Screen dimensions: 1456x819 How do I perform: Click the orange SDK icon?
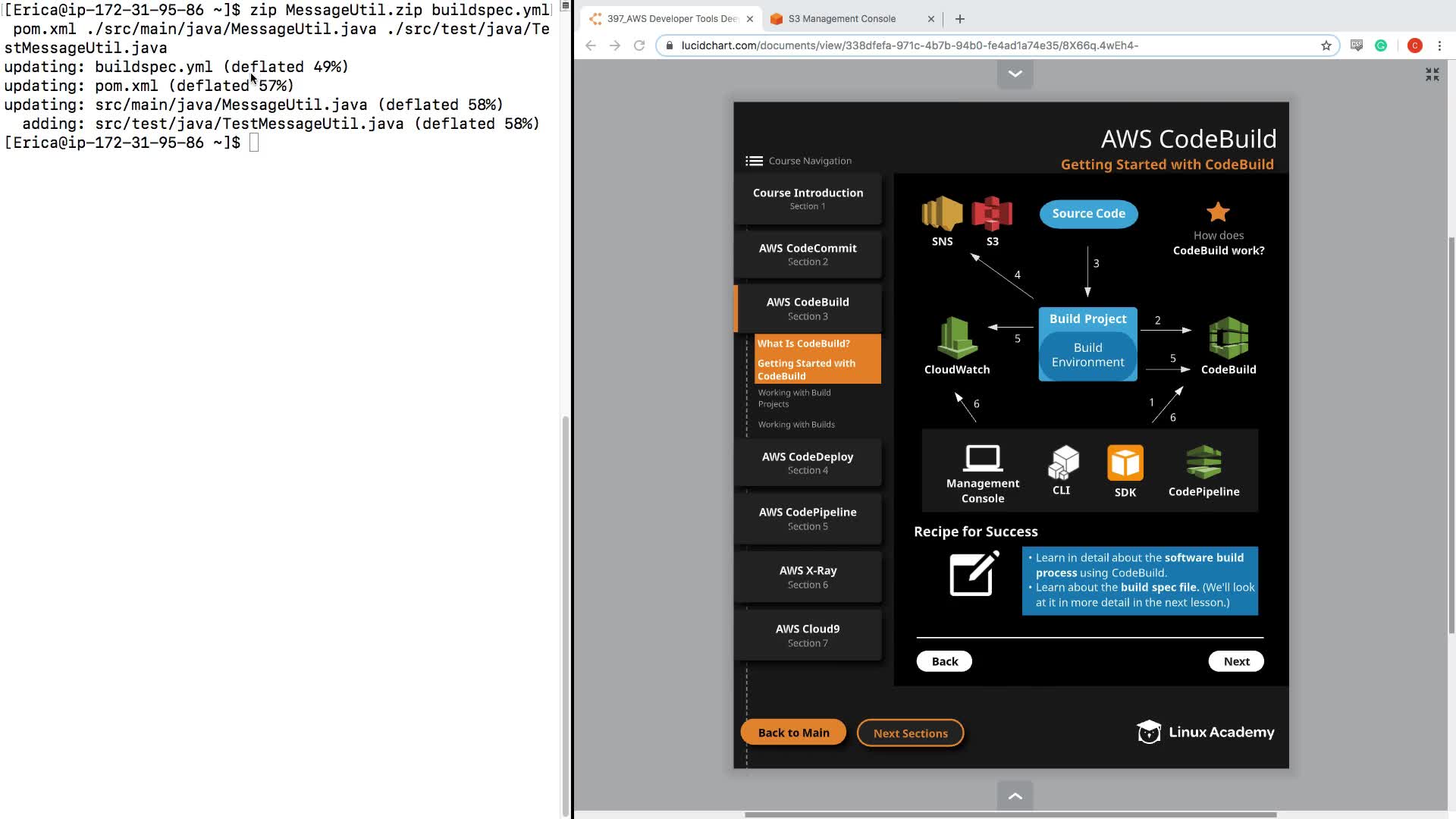point(1125,463)
